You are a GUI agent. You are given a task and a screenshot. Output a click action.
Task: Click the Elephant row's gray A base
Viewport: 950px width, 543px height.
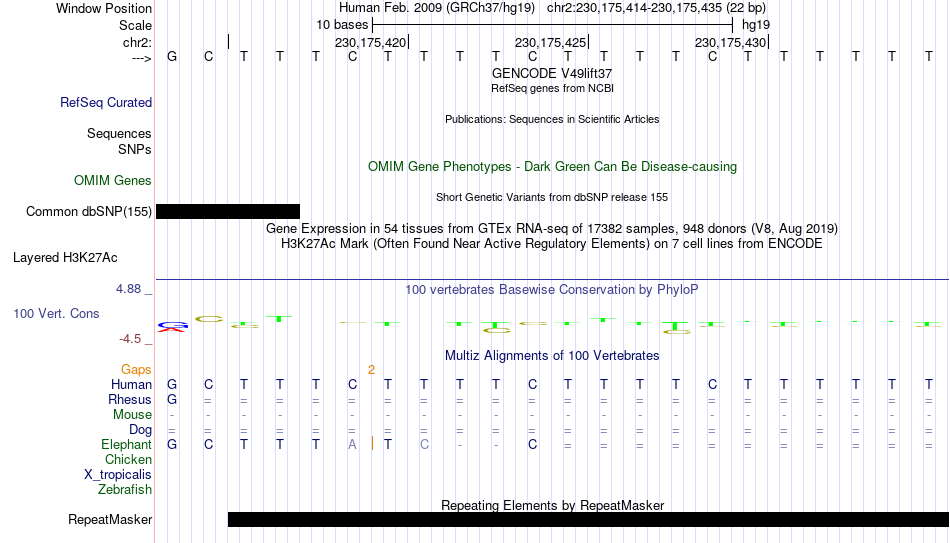click(352, 445)
